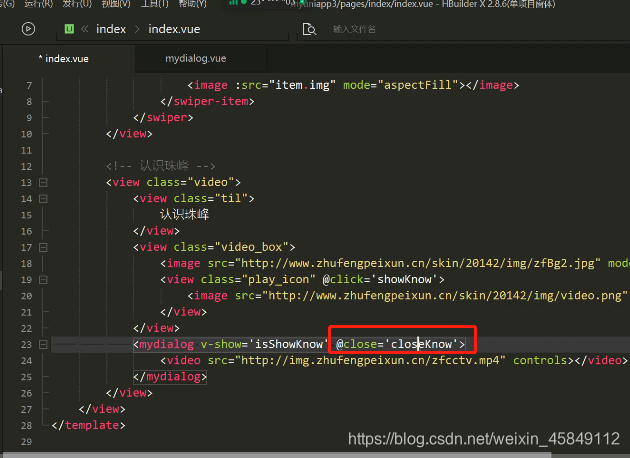Open the 工具(T) menu

154,4
